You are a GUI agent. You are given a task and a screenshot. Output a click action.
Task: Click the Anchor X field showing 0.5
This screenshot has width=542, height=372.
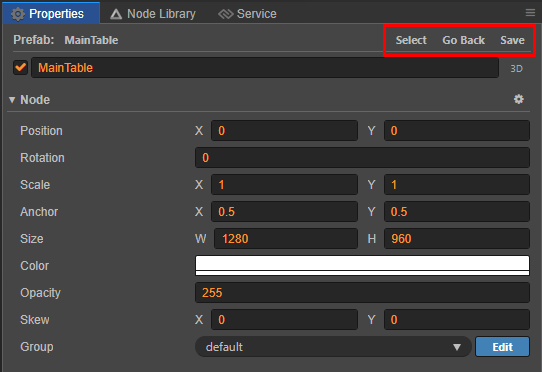pos(284,212)
